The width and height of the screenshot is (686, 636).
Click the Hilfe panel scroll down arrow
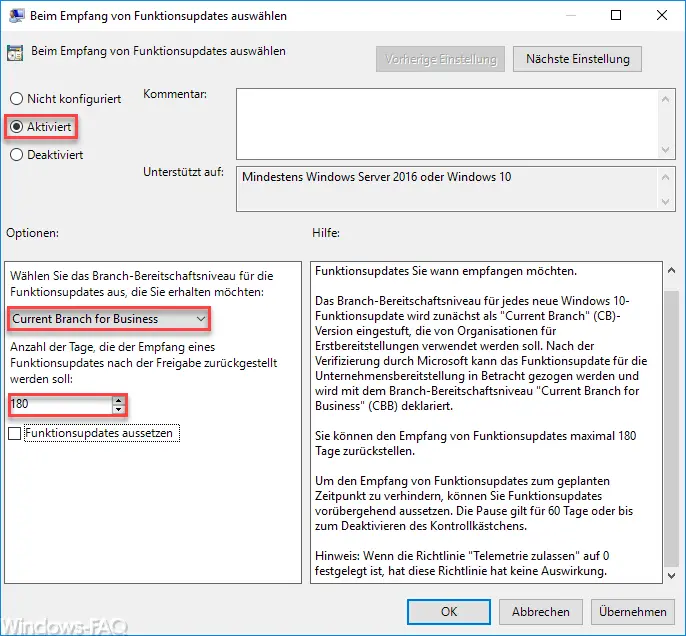point(671,576)
